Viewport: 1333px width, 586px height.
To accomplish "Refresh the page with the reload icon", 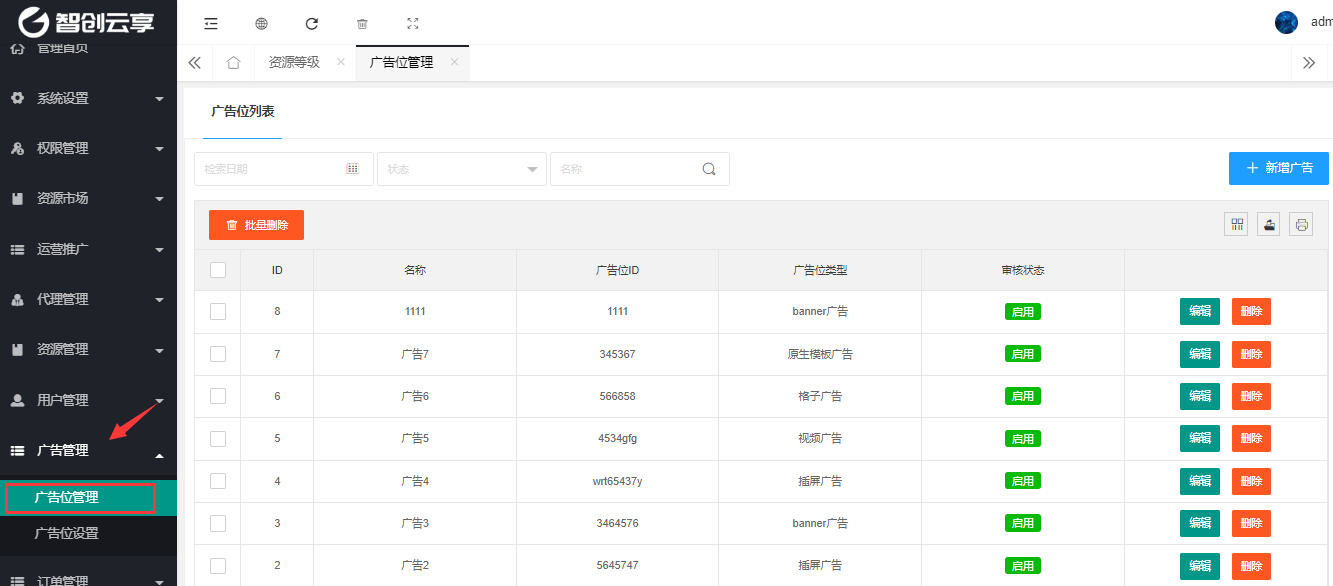I will point(311,23).
